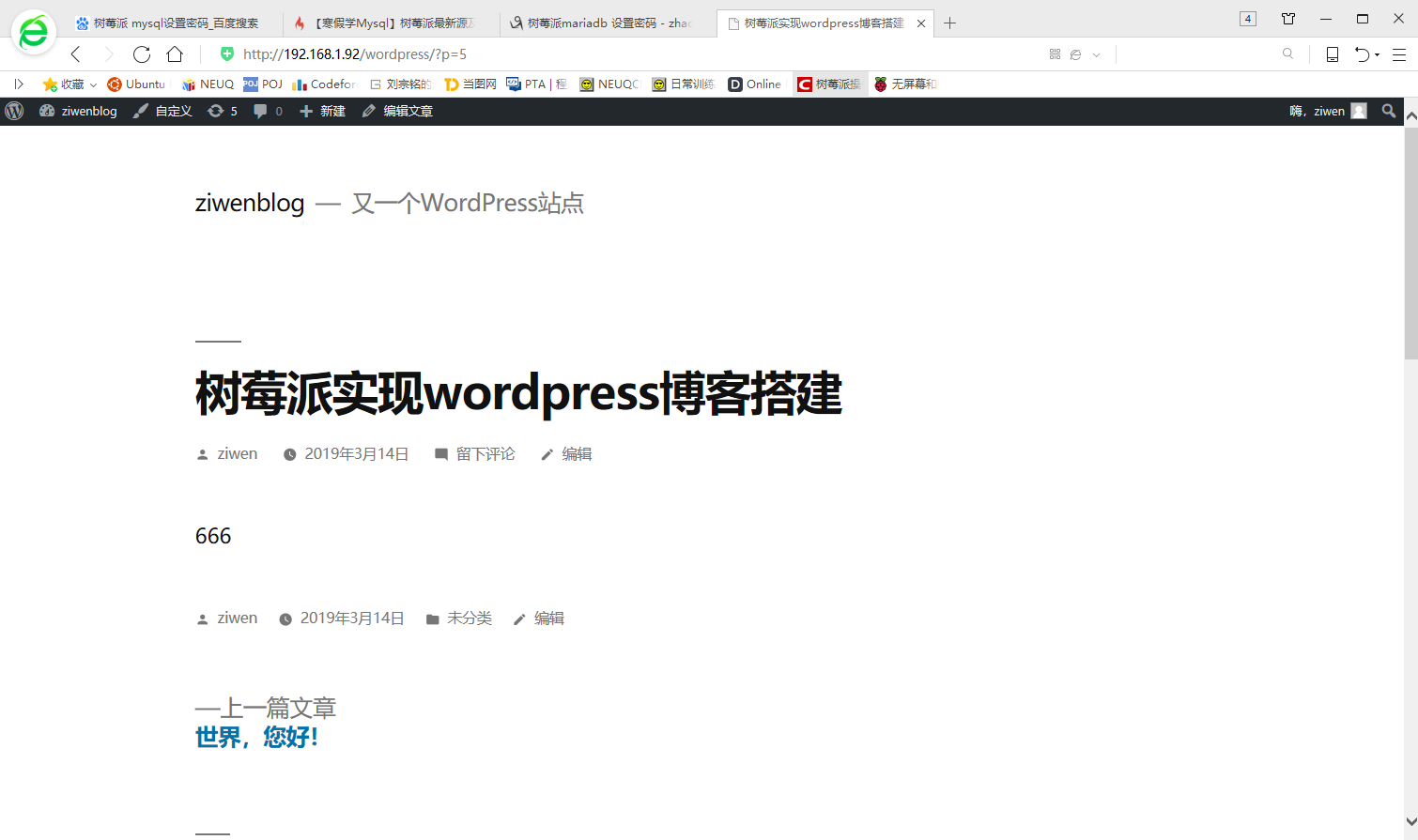Open the 日常训练 bookmark
The height and width of the screenshot is (840, 1418).
[684, 84]
